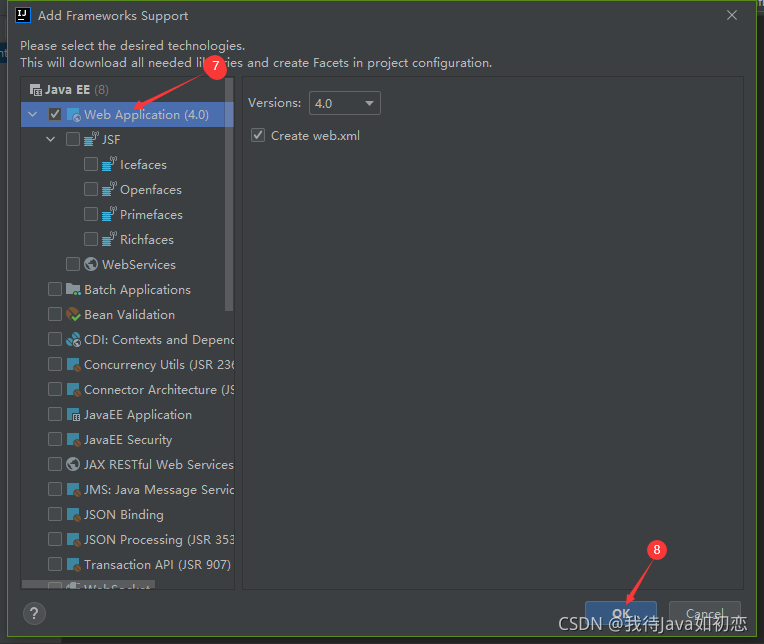Click the WebServices globe icon
This screenshot has height=644, width=764.
pyautogui.click(x=91, y=264)
